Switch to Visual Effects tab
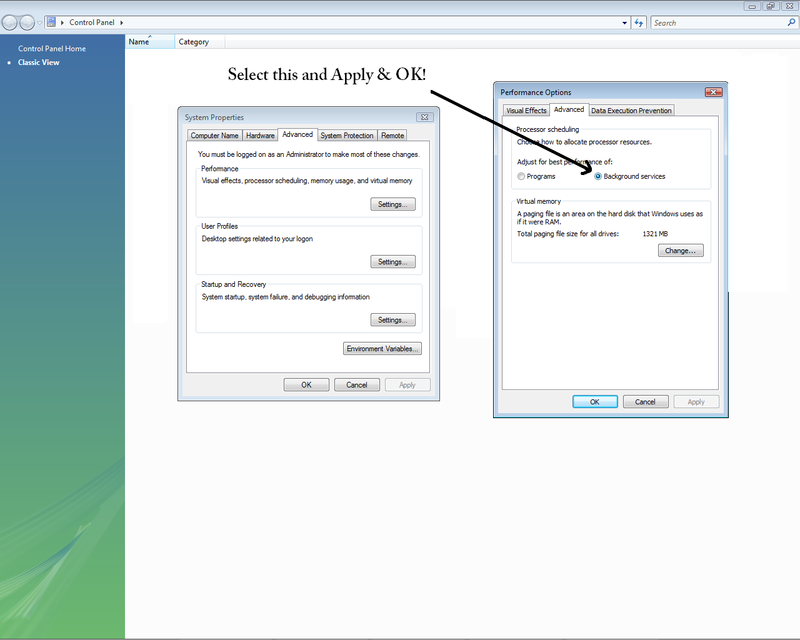Viewport: 800px width, 640px height. 526,110
